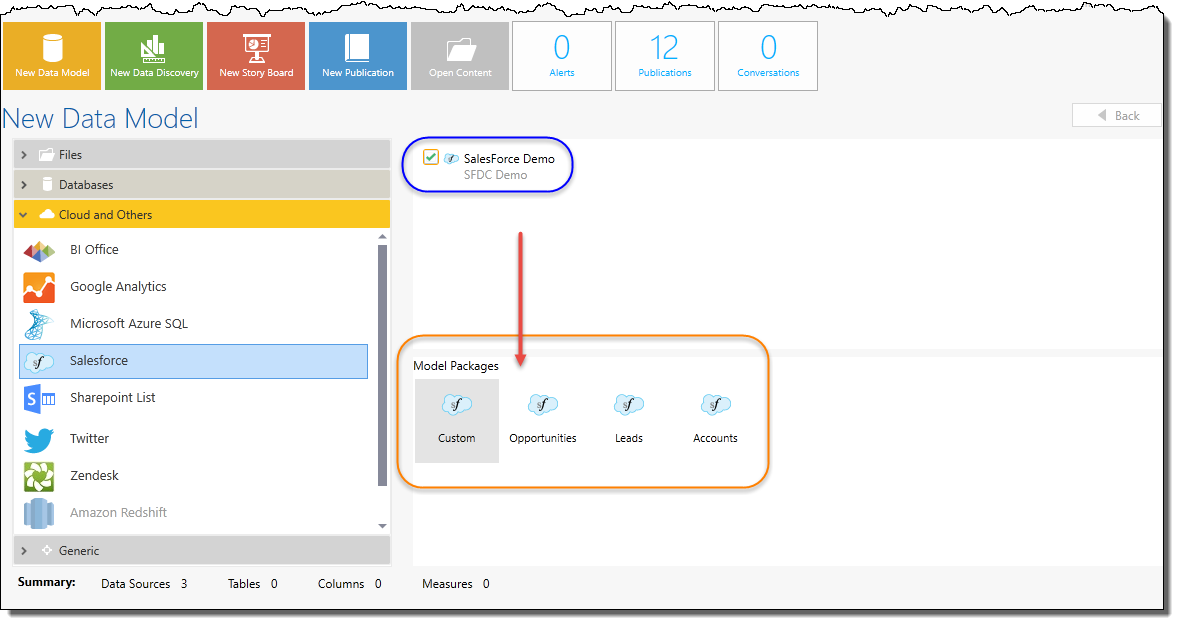
Task: Select the Accounts model package
Action: pos(715,420)
